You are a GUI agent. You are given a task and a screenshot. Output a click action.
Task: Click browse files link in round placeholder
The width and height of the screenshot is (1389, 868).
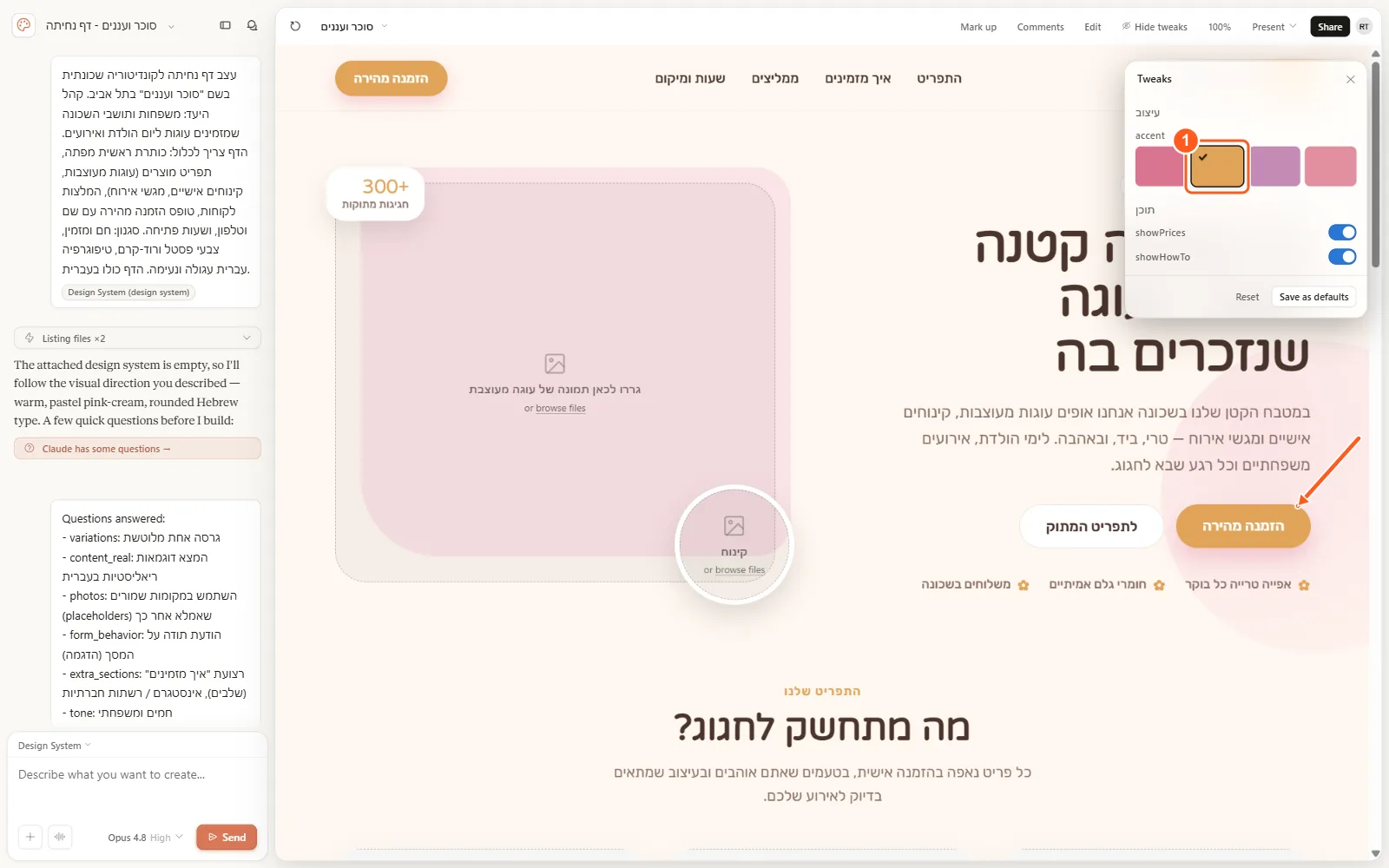(740, 570)
